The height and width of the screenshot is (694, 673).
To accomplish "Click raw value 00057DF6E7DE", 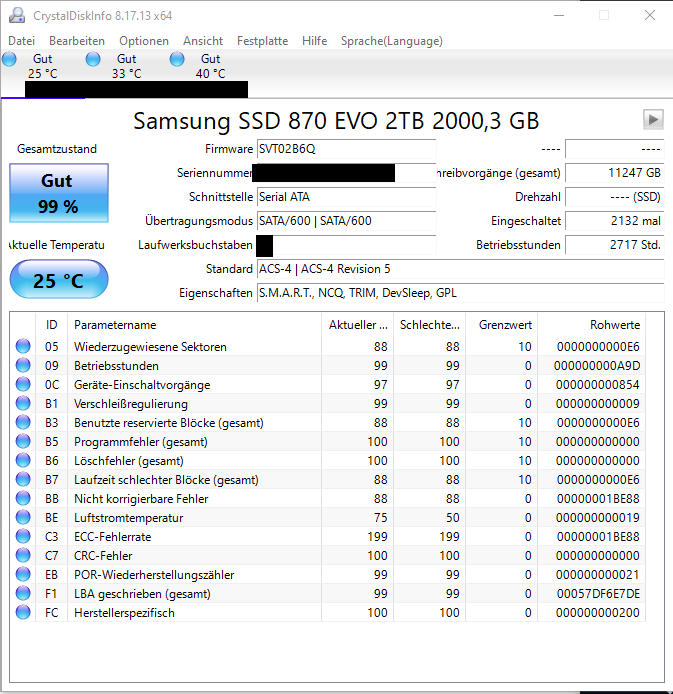I will [x=598, y=594].
